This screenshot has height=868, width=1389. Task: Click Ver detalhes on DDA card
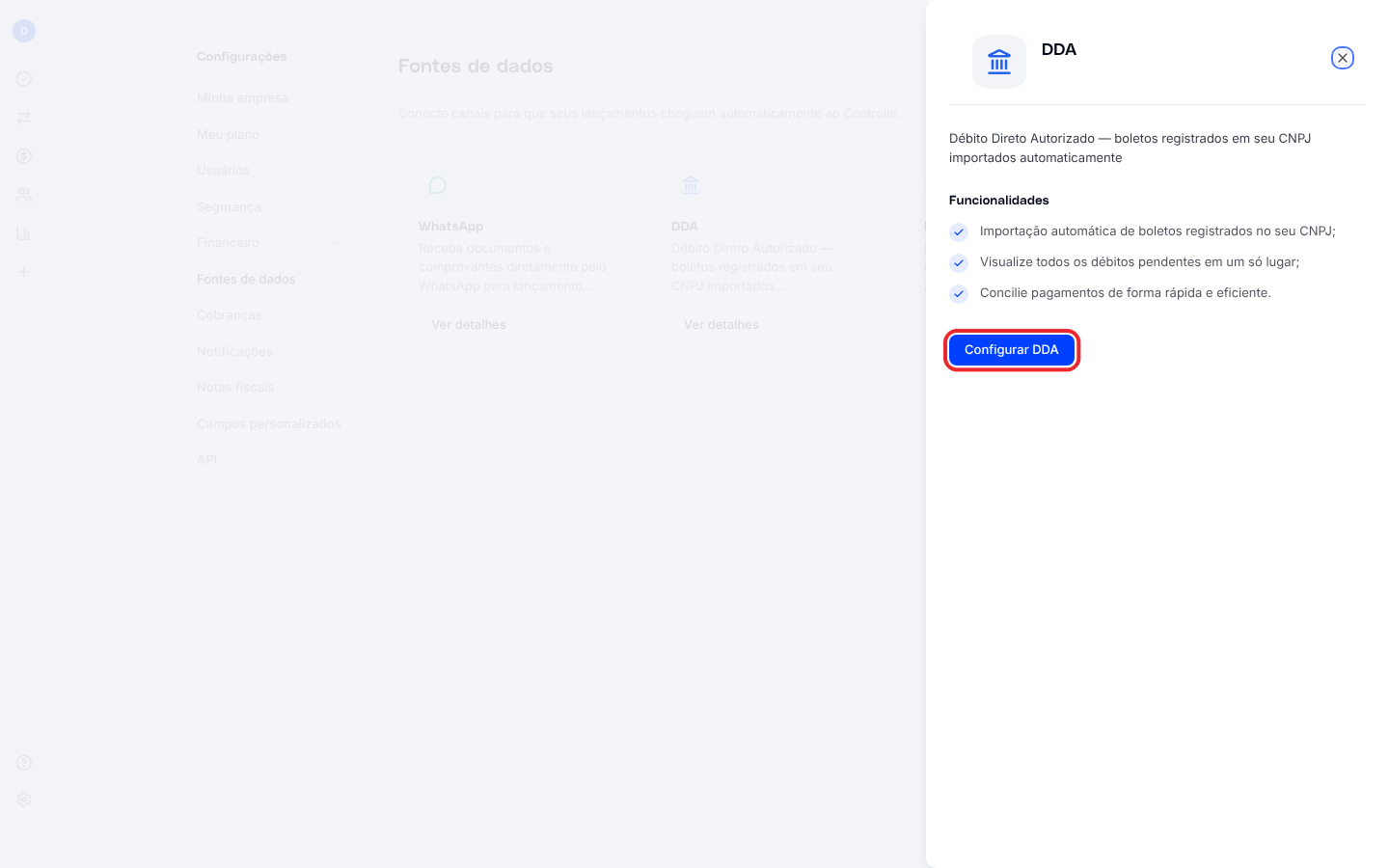(722, 325)
